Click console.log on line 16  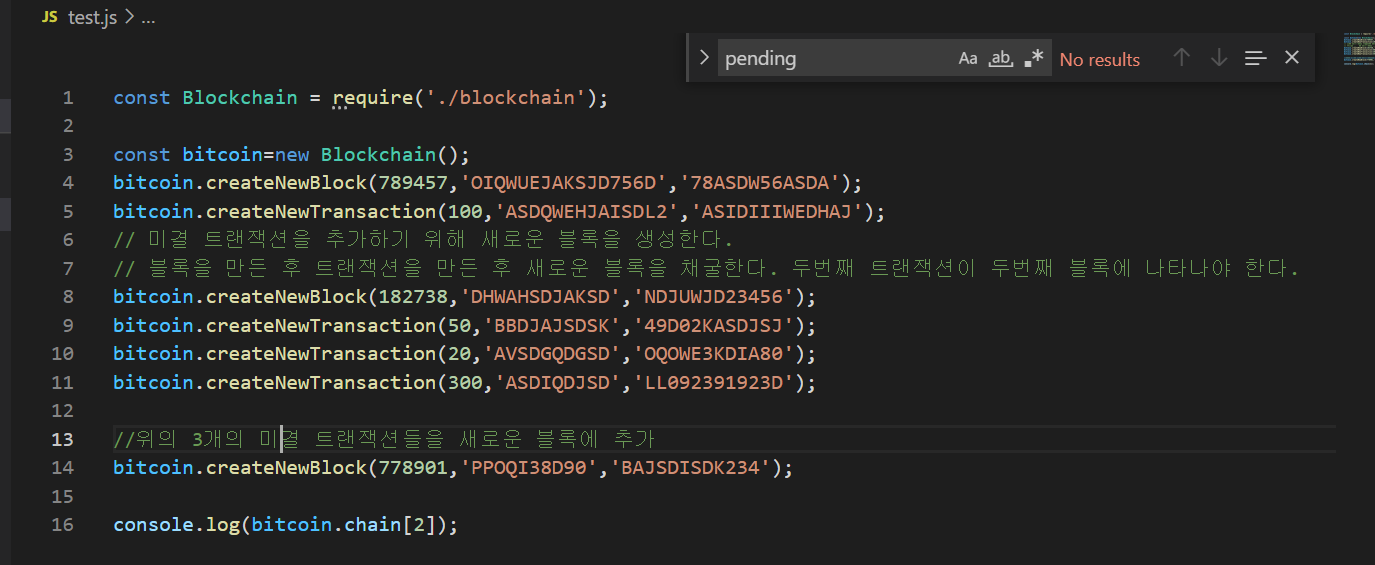pos(176,525)
